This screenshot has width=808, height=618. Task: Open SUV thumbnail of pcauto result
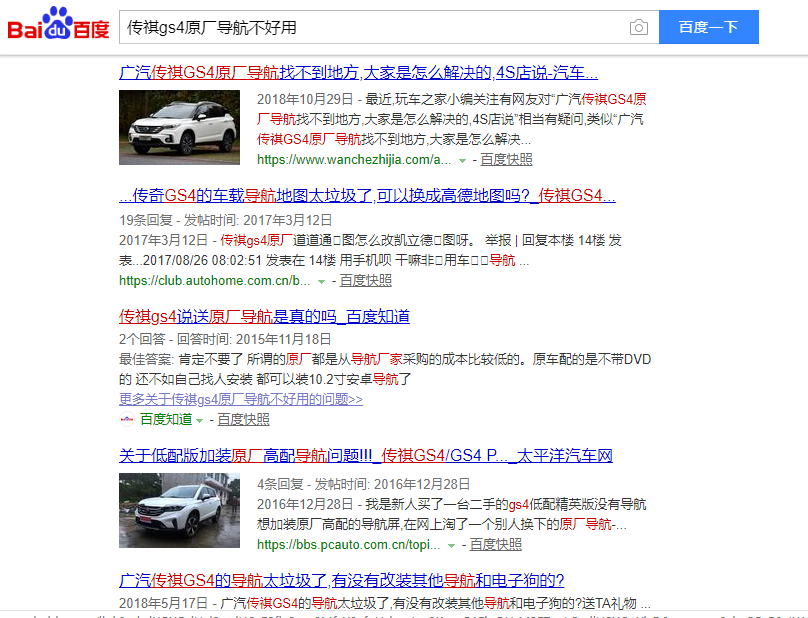179,510
